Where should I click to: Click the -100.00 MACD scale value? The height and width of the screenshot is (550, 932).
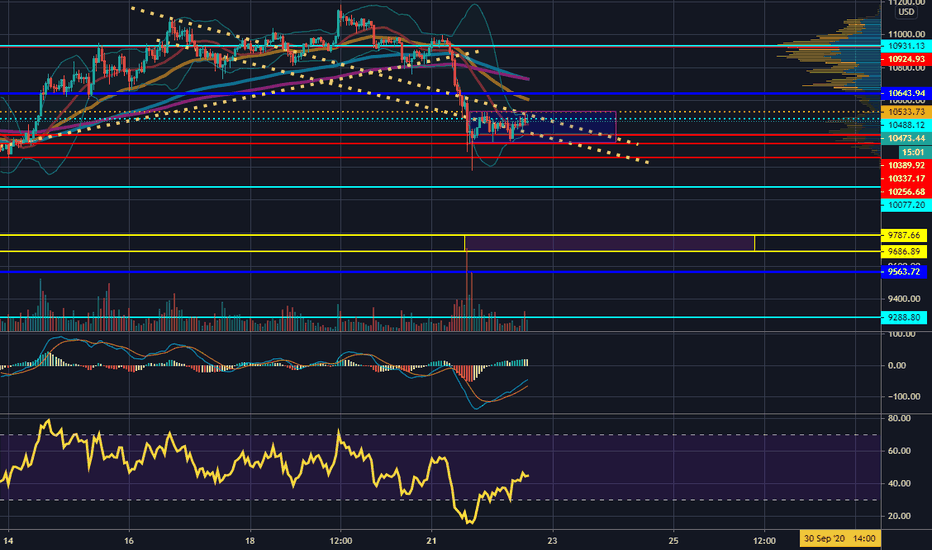click(904, 397)
